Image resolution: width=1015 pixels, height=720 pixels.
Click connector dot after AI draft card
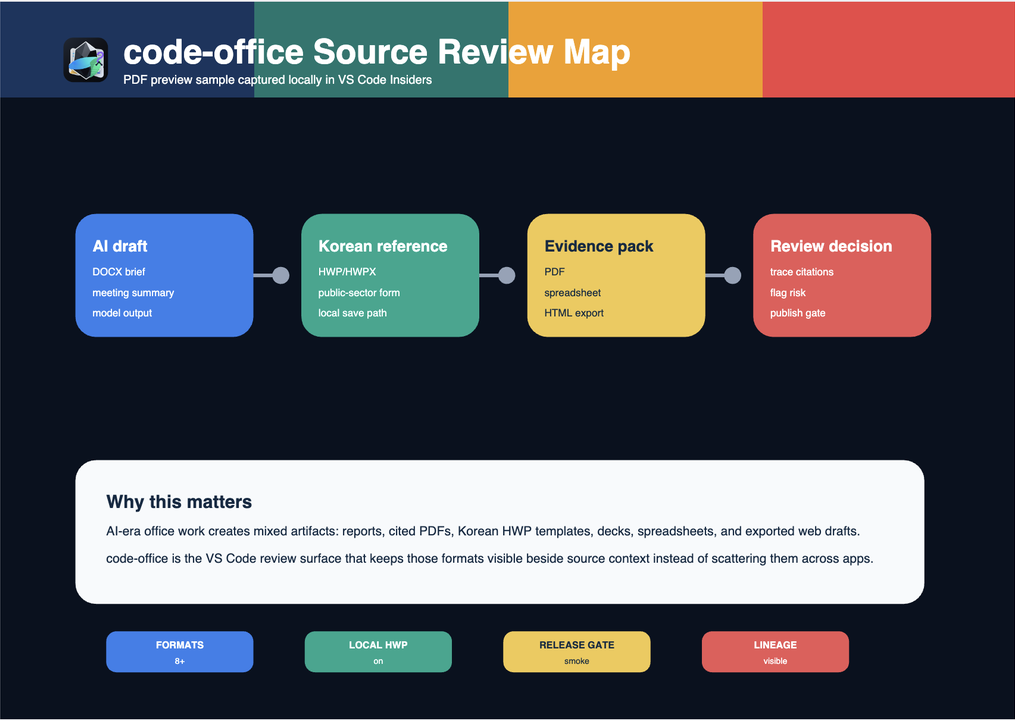click(280, 275)
